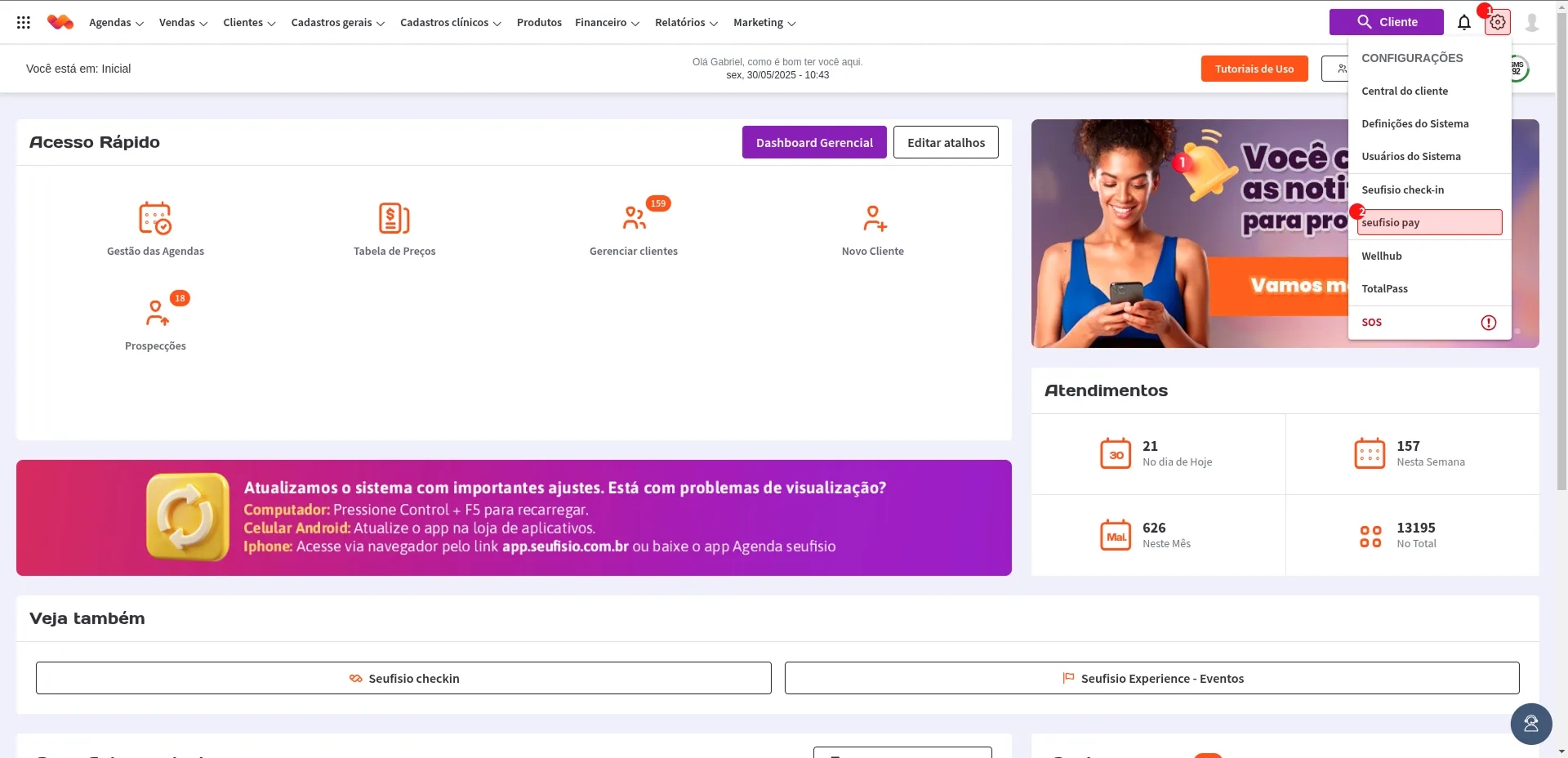This screenshot has width=1568, height=758.
Task: Expand the Agendas dropdown menu
Action: (116, 23)
